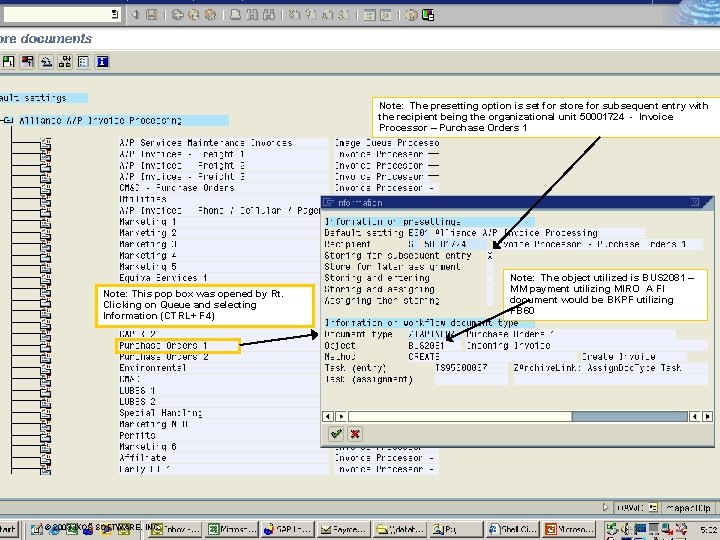Click the Enter icon next to the command field
Viewport: 720px width, 540px height.
135,15
